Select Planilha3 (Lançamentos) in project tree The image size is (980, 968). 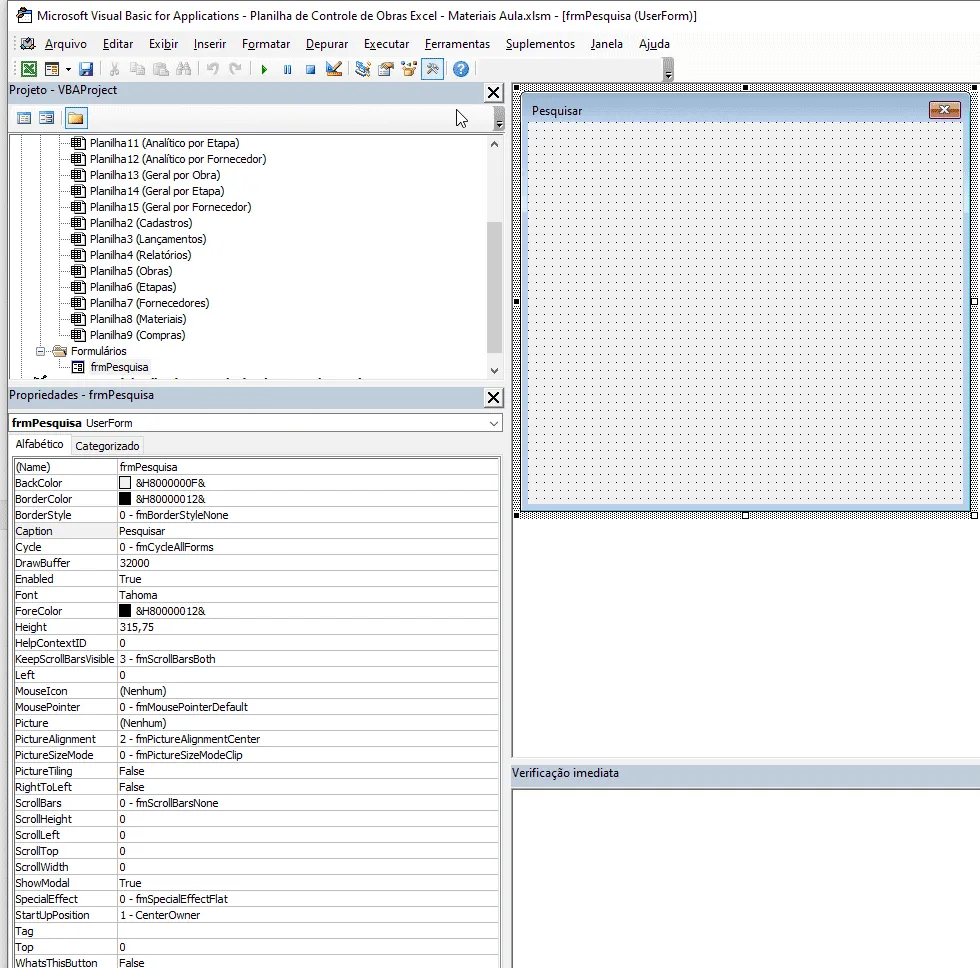tap(148, 239)
